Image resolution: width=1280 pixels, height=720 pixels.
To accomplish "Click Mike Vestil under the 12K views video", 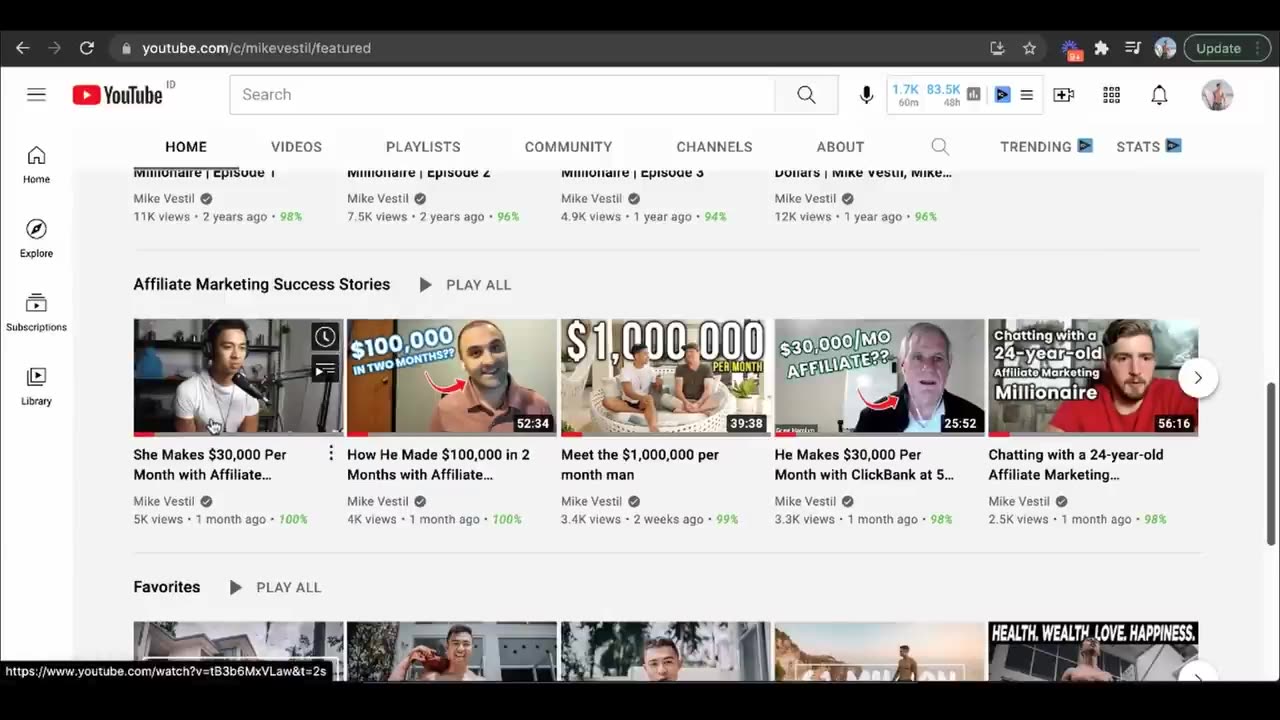I will [806, 199].
